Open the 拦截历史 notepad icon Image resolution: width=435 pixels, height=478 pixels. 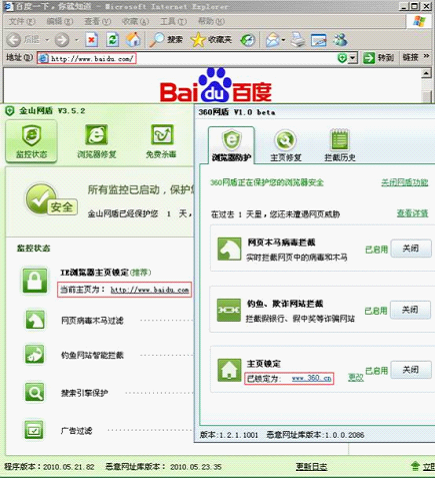point(340,139)
